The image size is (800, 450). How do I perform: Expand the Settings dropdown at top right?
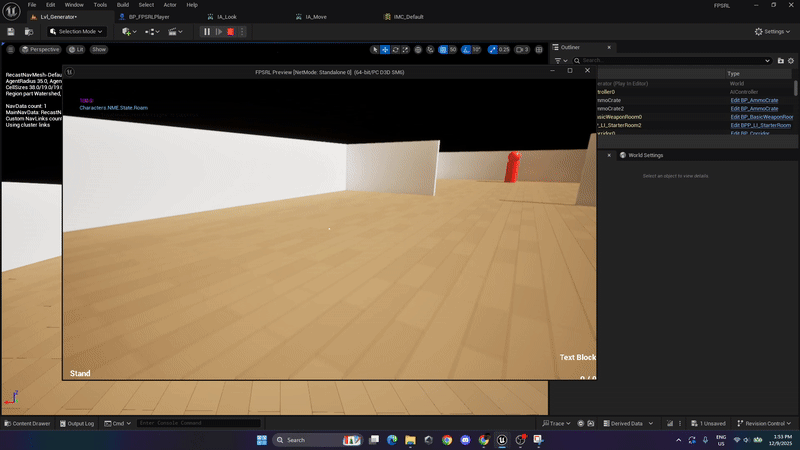[x=773, y=32]
